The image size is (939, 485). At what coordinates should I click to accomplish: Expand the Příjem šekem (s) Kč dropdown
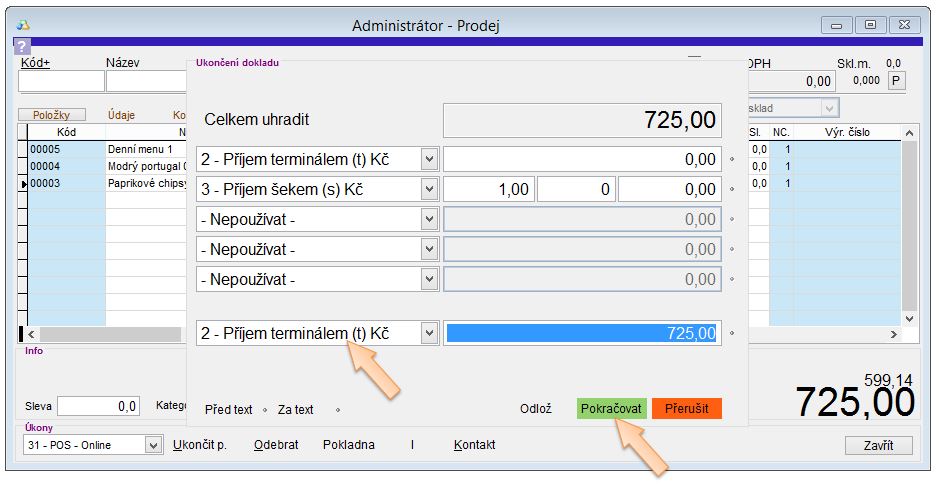[429, 189]
